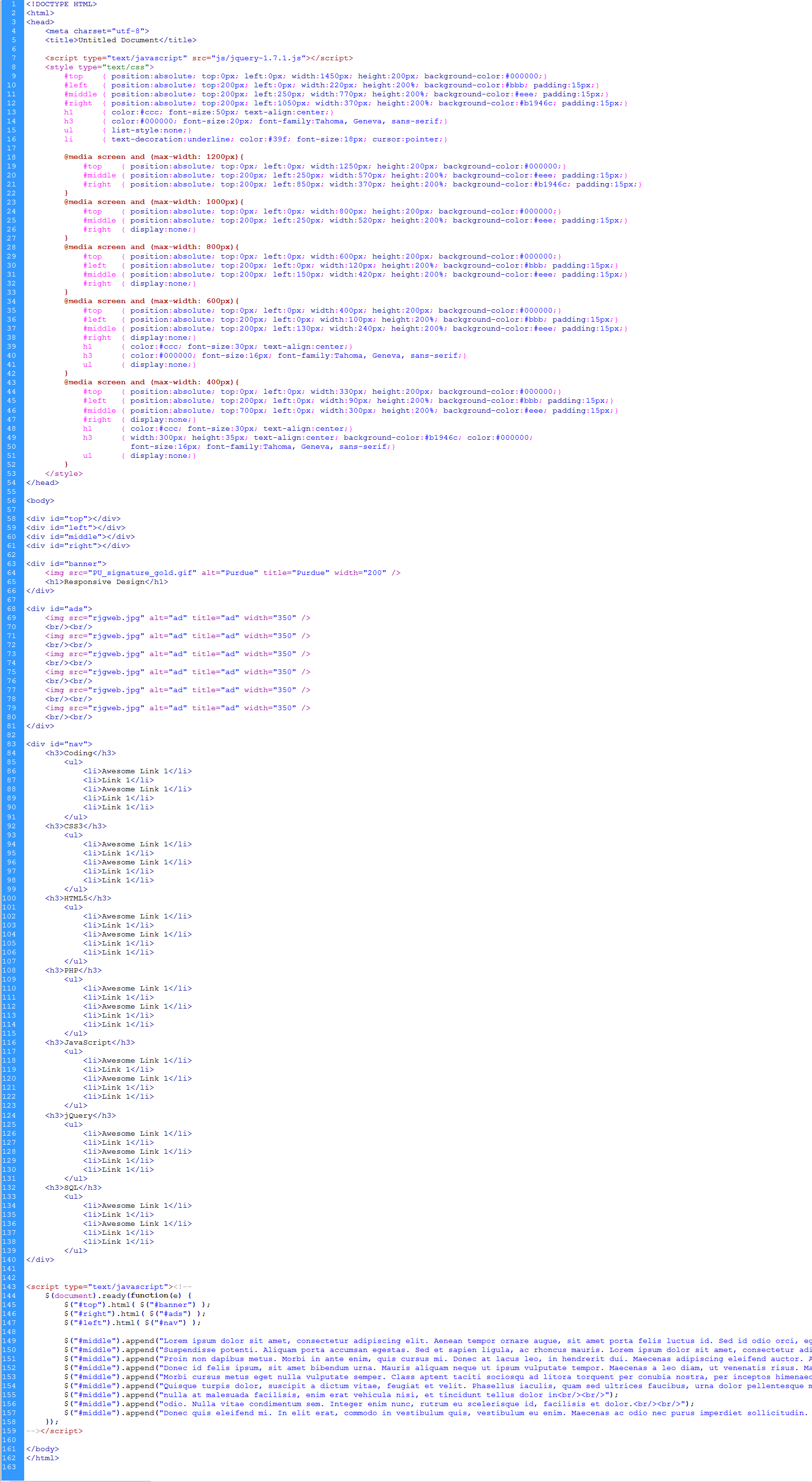Click the #right display:none rule on line 26
The height and width of the screenshot is (1482, 812).
coord(140,230)
